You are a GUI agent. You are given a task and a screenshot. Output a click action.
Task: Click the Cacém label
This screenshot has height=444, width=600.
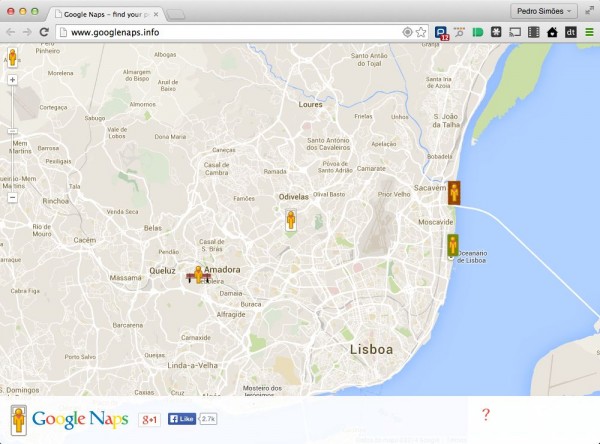pyautogui.click(x=85, y=240)
